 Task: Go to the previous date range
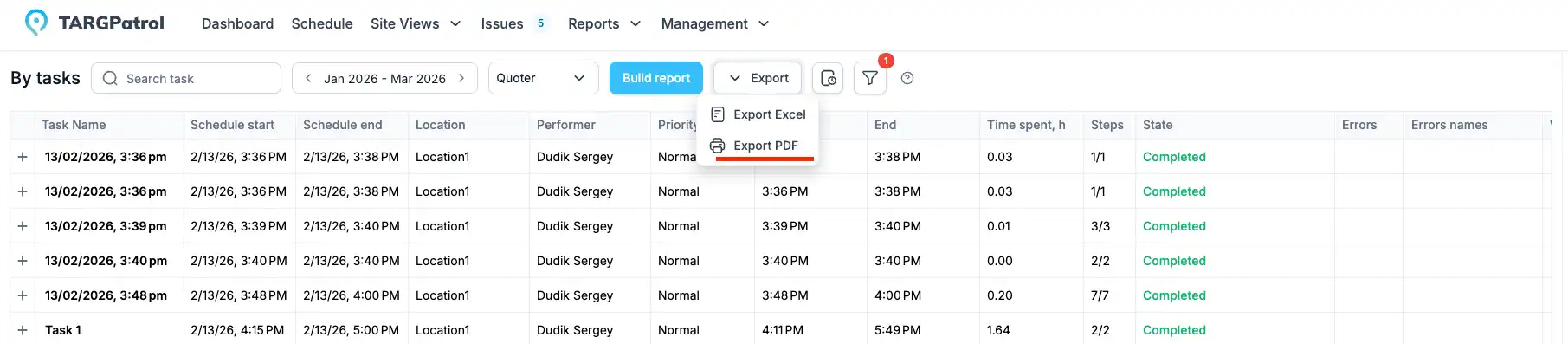(308, 78)
